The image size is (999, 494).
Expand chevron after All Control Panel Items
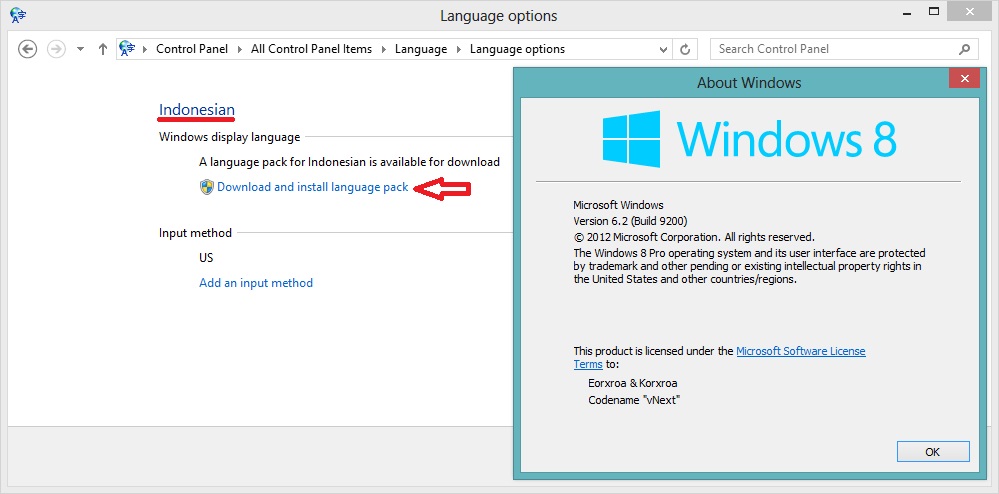coord(384,49)
